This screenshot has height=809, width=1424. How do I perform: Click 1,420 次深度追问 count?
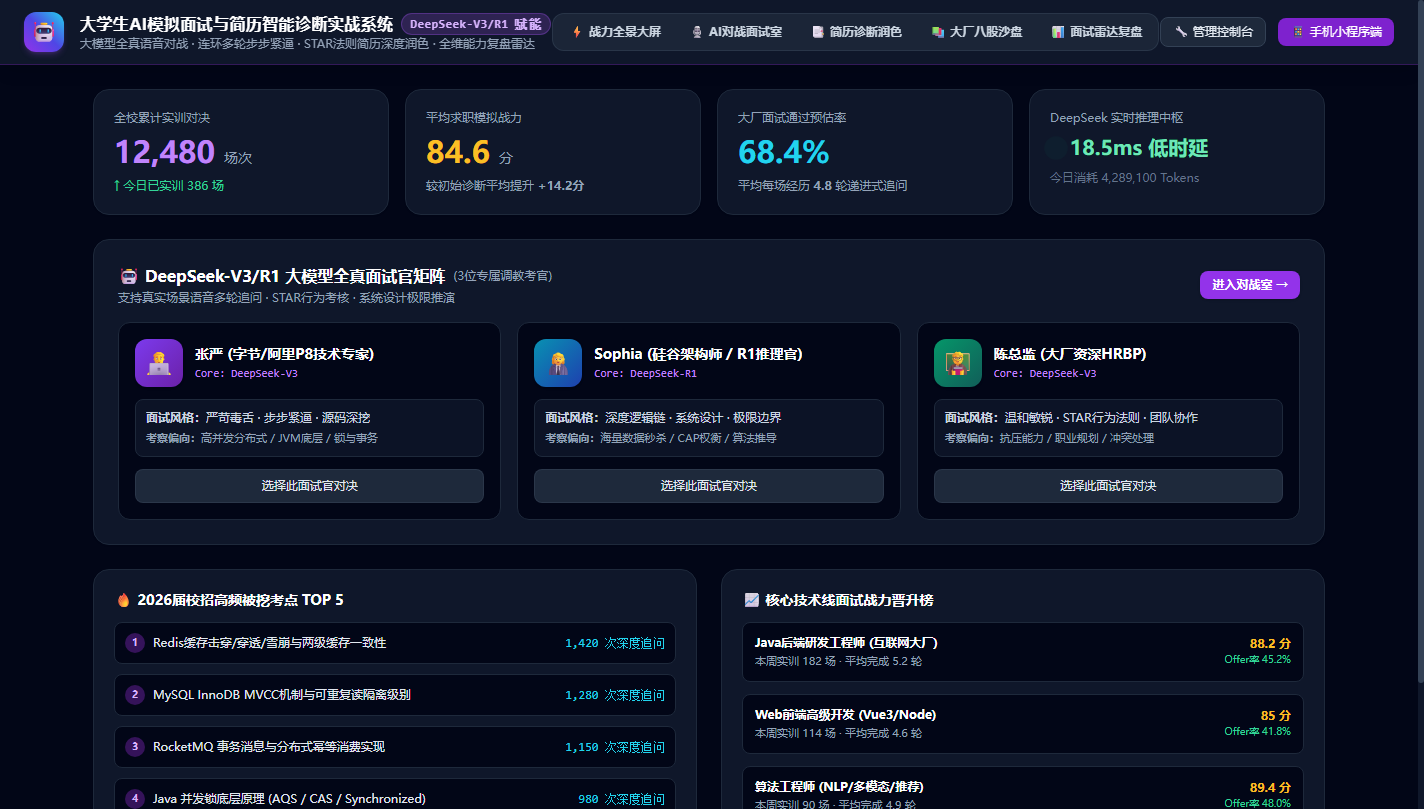point(615,644)
